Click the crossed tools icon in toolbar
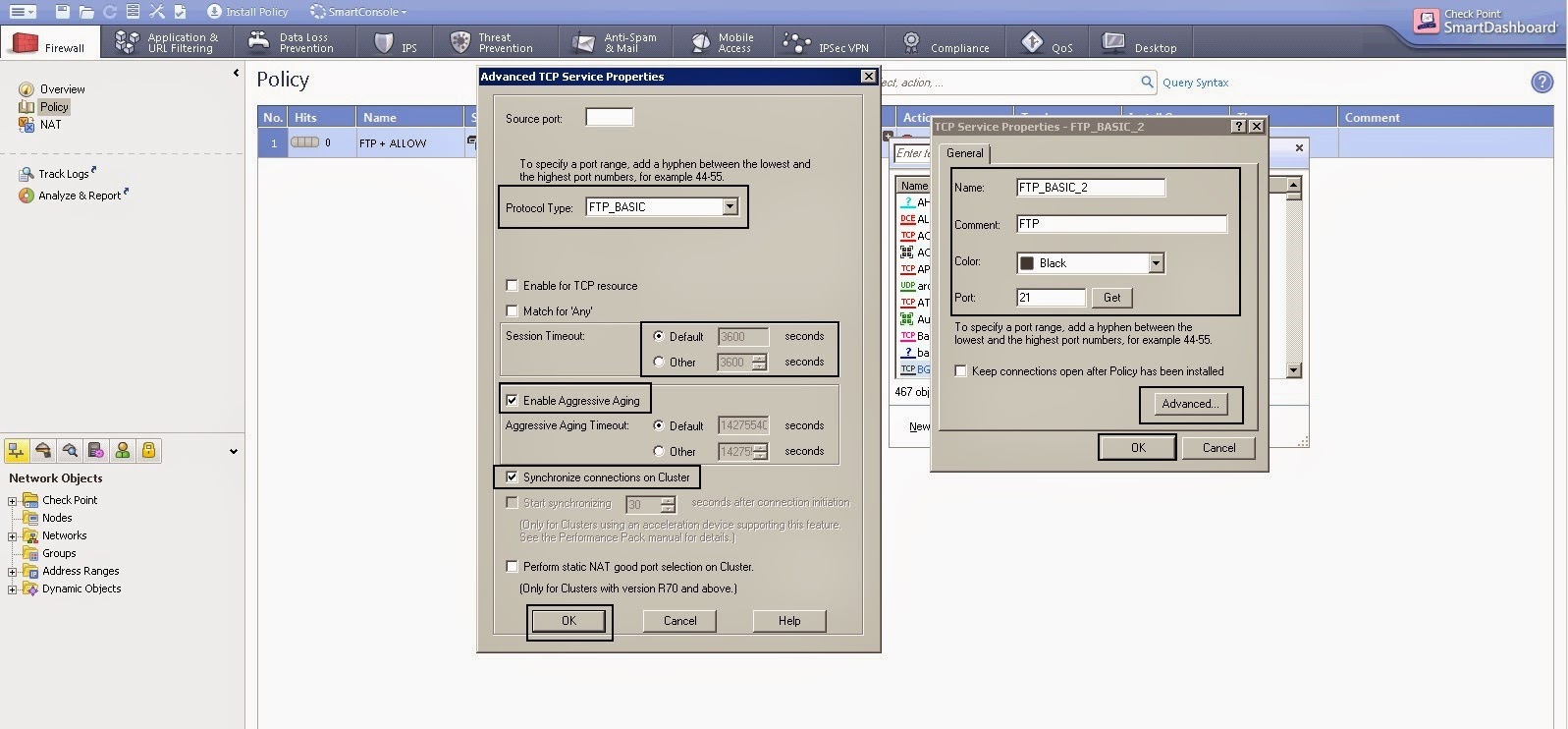Image resolution: width=1568 pixels, height=729 pixels. (x=156, y=12)
